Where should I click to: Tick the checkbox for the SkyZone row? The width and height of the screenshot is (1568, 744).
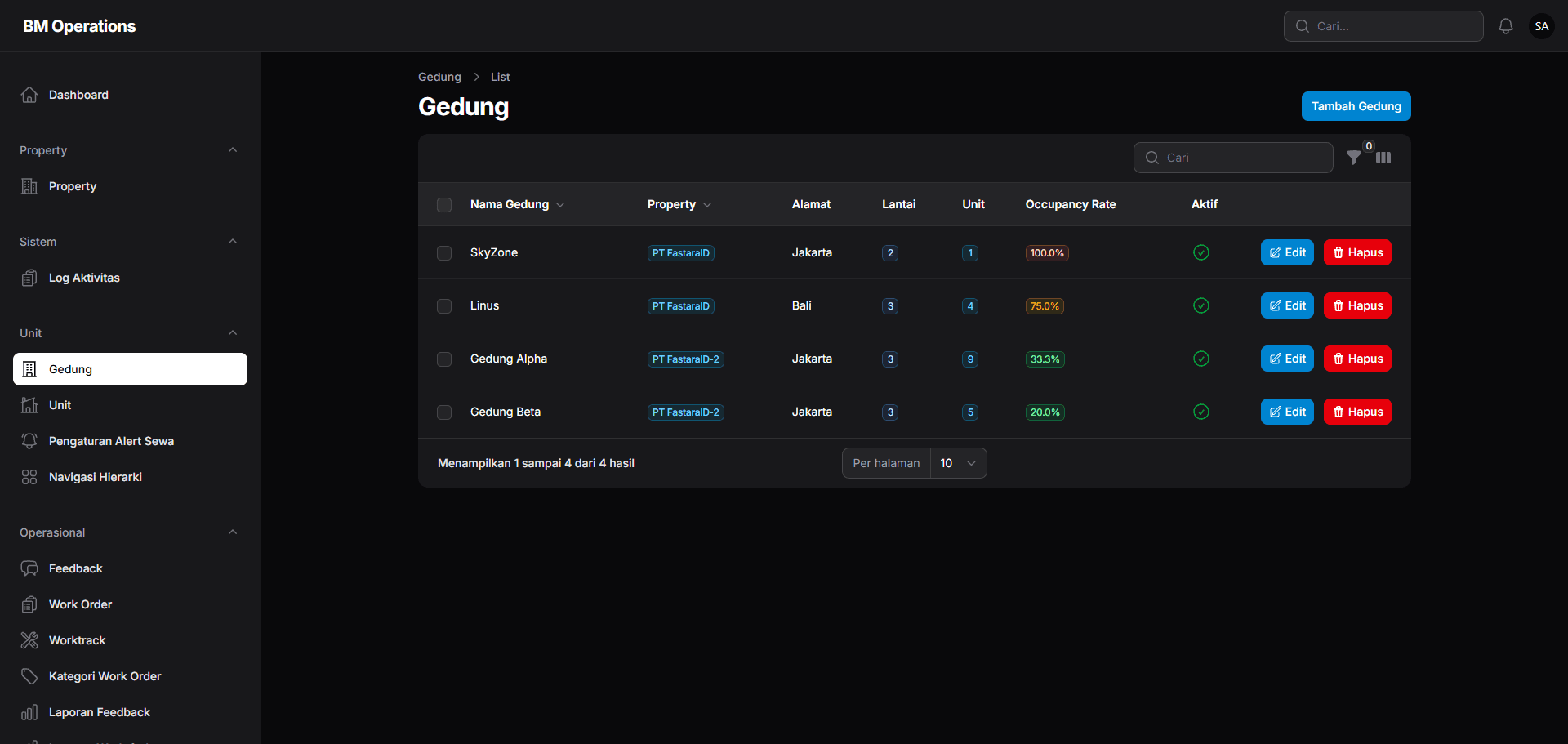pos(444,253)
